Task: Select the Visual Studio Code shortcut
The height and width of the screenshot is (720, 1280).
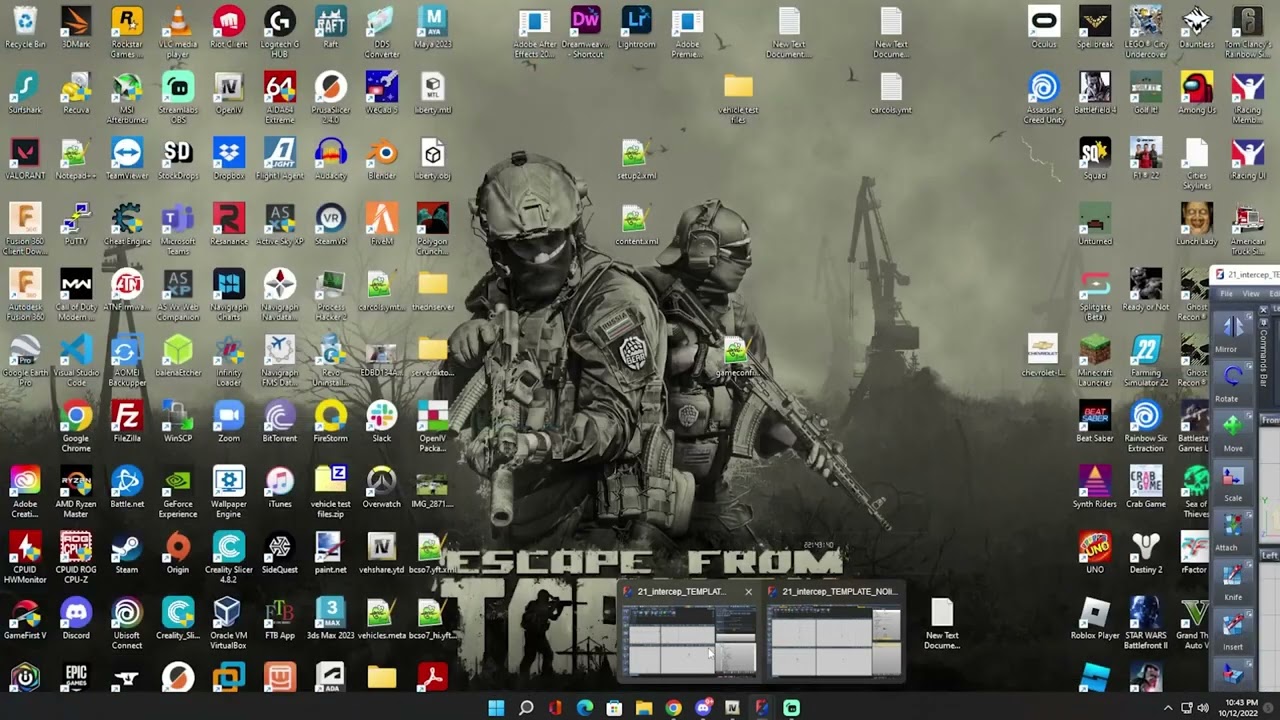Action: [76, 361]
